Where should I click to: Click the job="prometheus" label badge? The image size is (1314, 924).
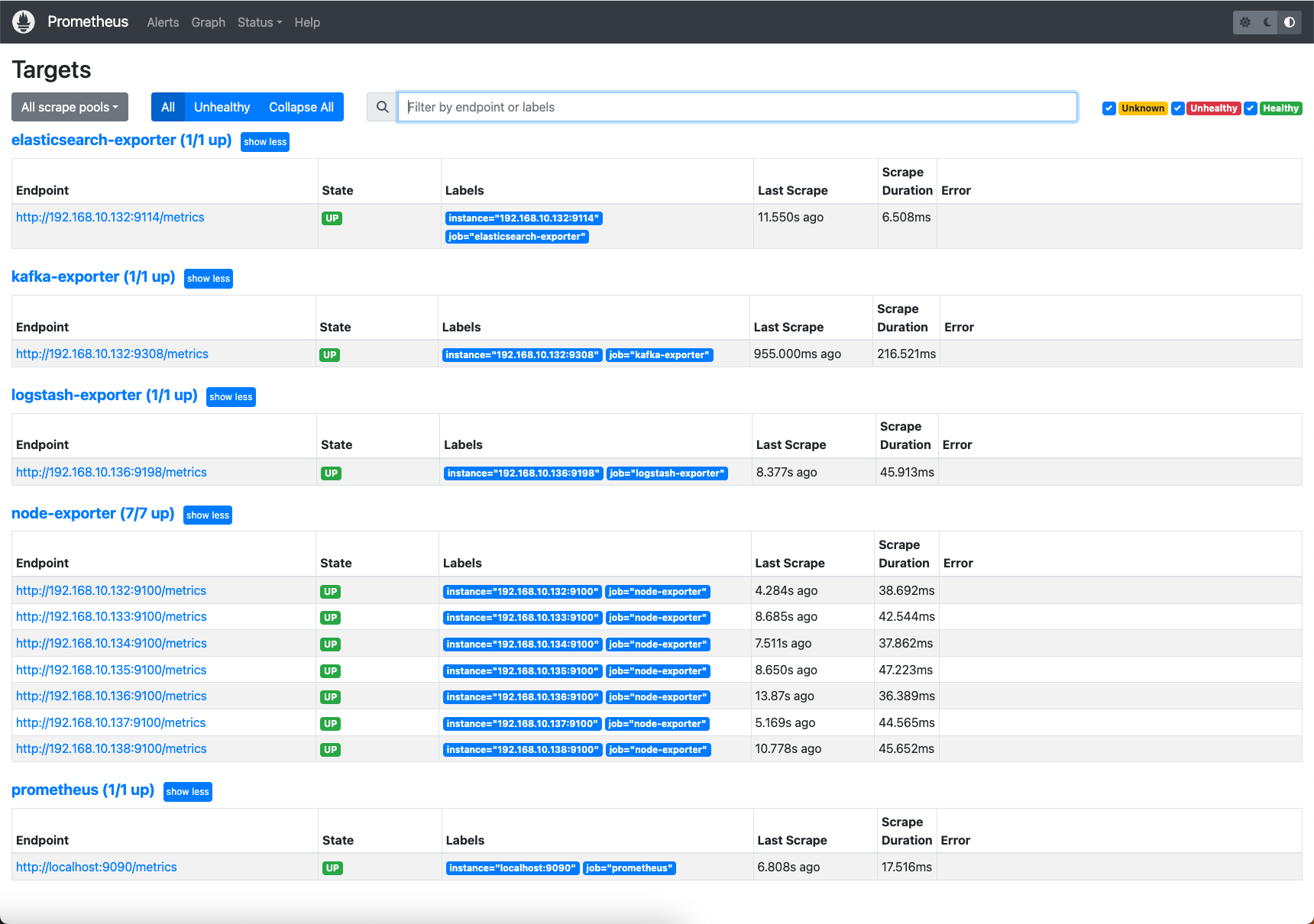click(x=629, y=868)
